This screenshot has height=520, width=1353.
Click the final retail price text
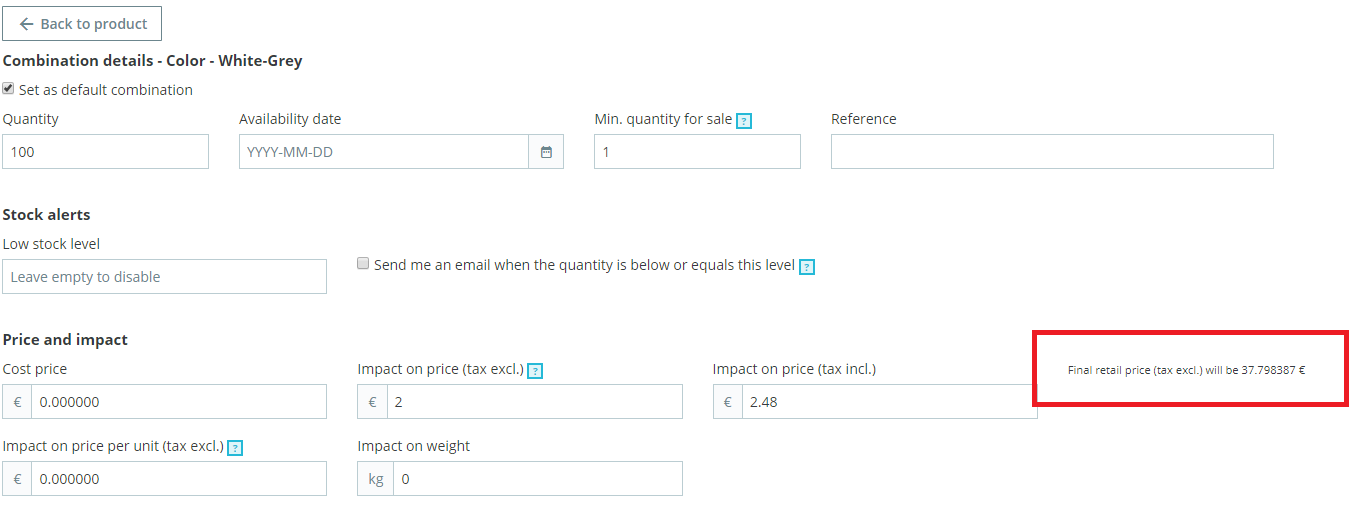tap(1186, 370)
